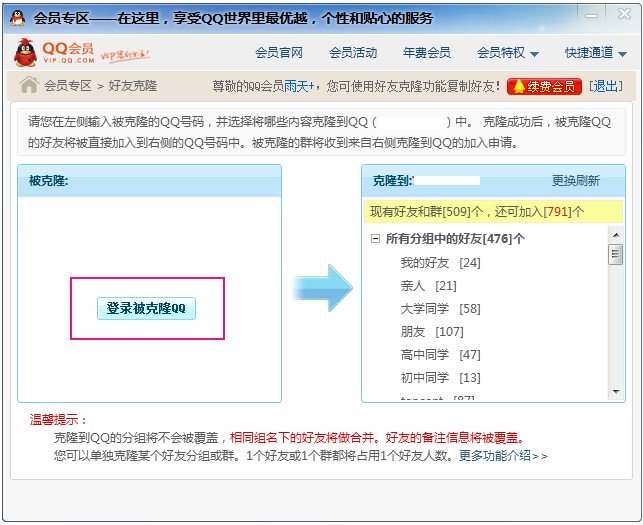Image resolution: width=643 pixels, height=525 pixels.
Task: Click the QQ会员 VIP logo
Action: pos(54,52)
